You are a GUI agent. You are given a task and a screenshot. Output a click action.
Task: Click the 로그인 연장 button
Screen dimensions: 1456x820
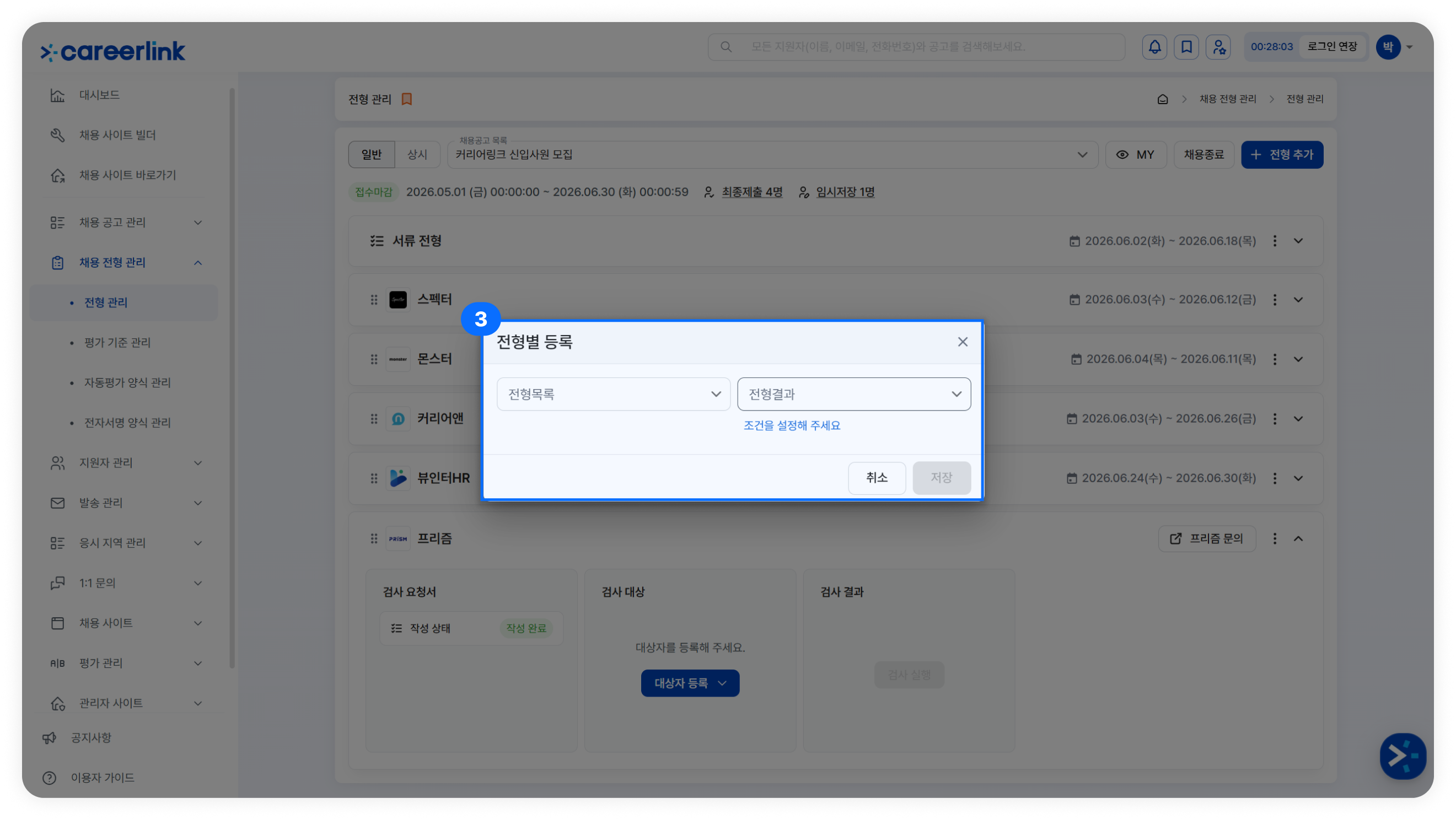pyautogui.click(x=1331, y=47)
